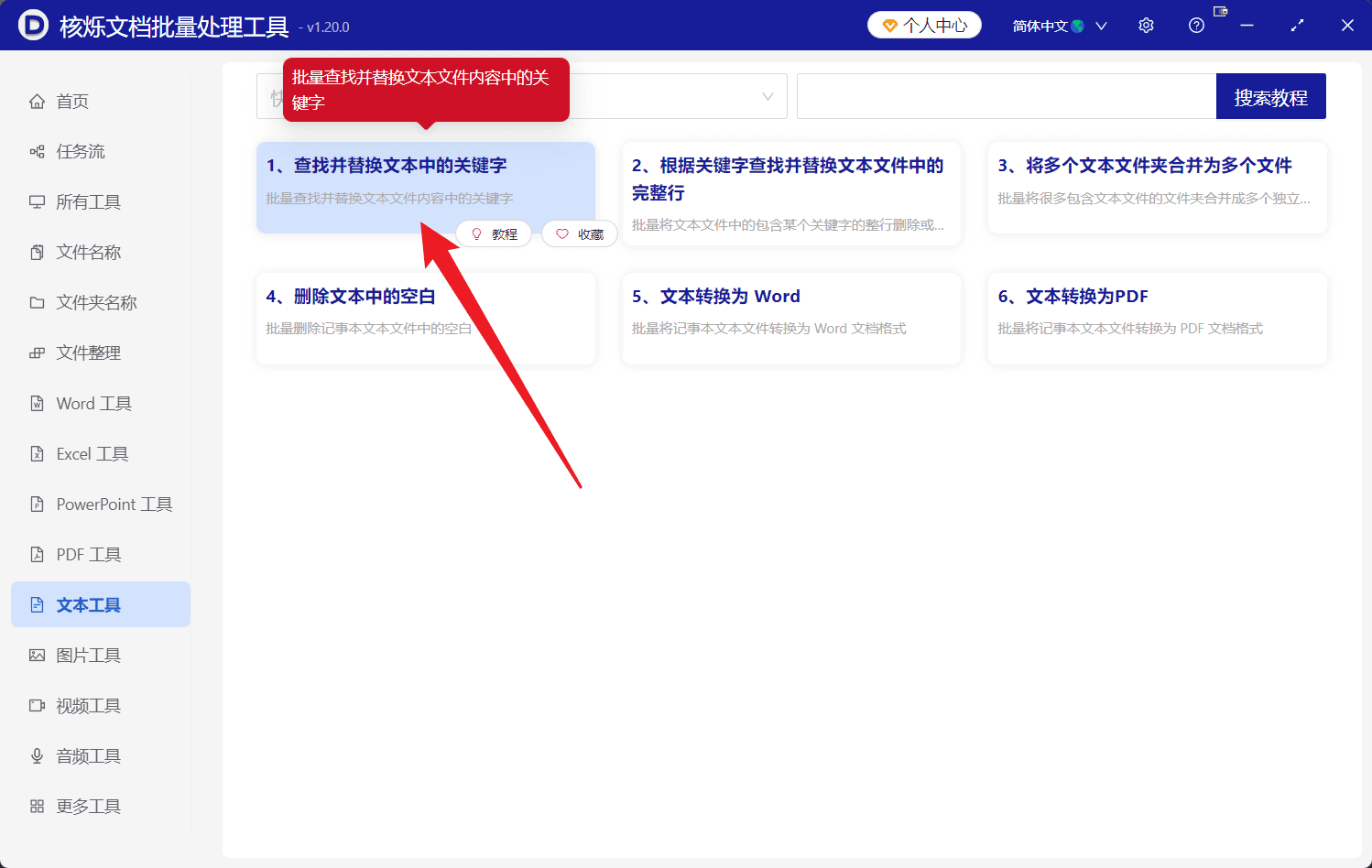Image resolution: width=1372 pixels, height=868 pixels.
Task: Open the settings gear in title bar
Action: (1146, 25)
